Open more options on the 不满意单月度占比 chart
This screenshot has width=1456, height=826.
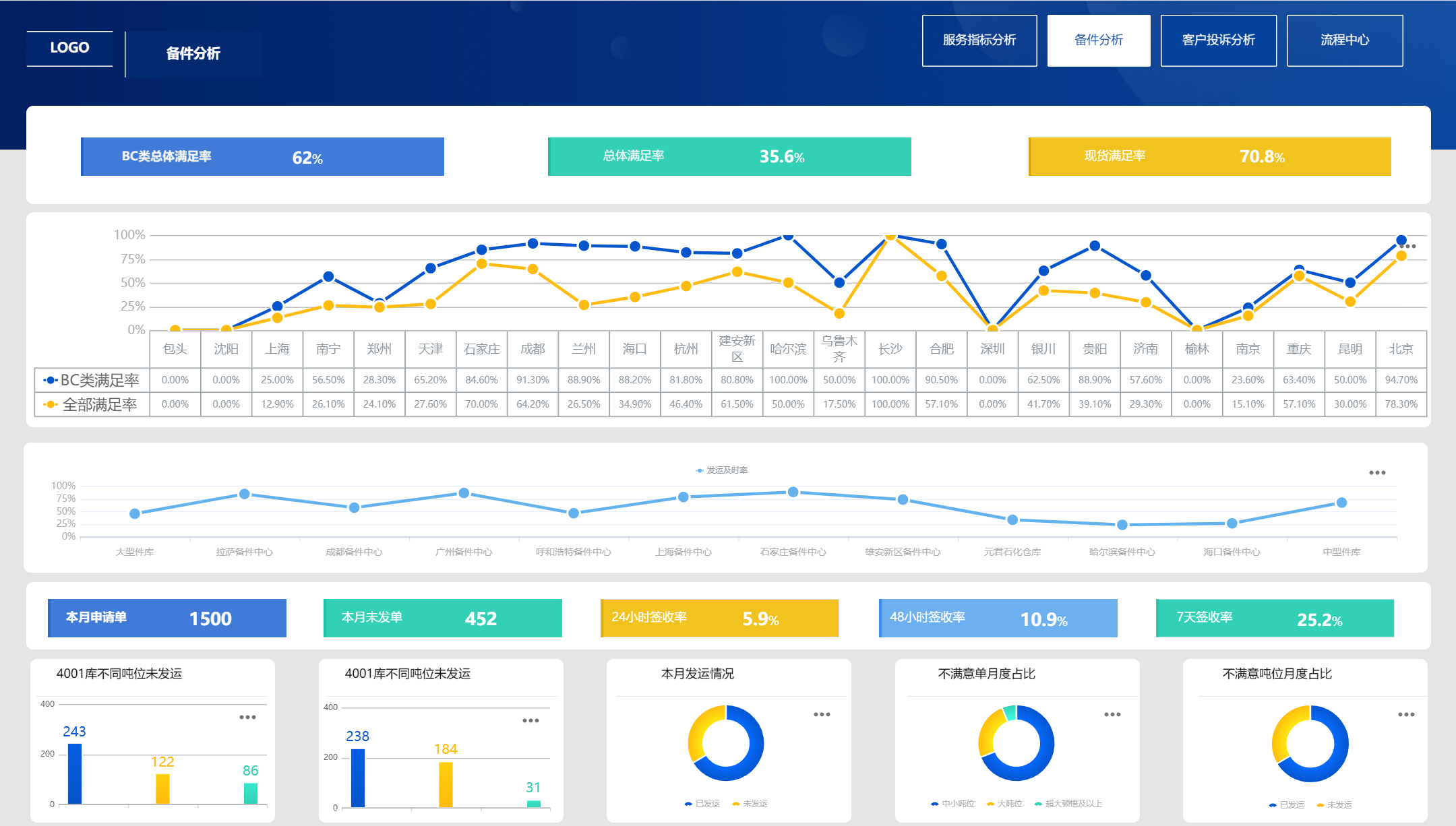pos(1112,715)
